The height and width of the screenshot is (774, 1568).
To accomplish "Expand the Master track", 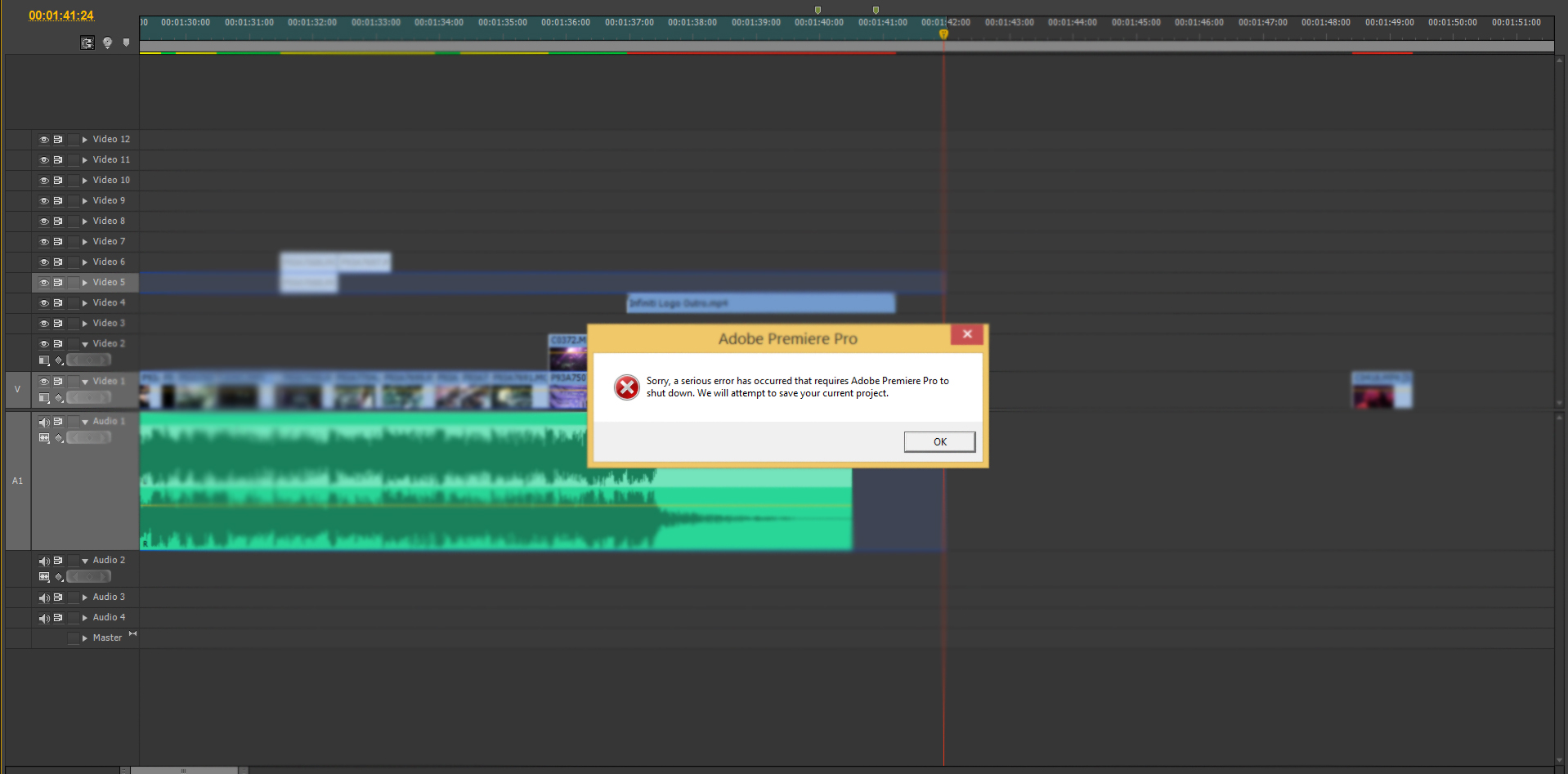I will point(84,638).
